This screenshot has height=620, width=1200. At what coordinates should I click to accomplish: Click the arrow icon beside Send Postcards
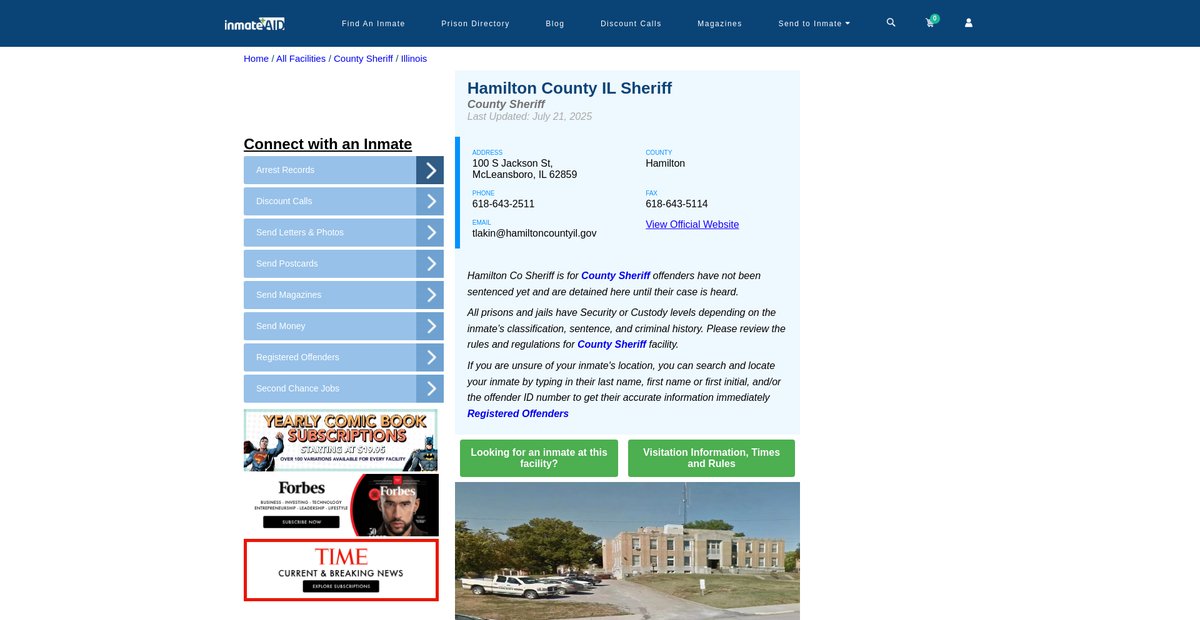click(430, 264)
